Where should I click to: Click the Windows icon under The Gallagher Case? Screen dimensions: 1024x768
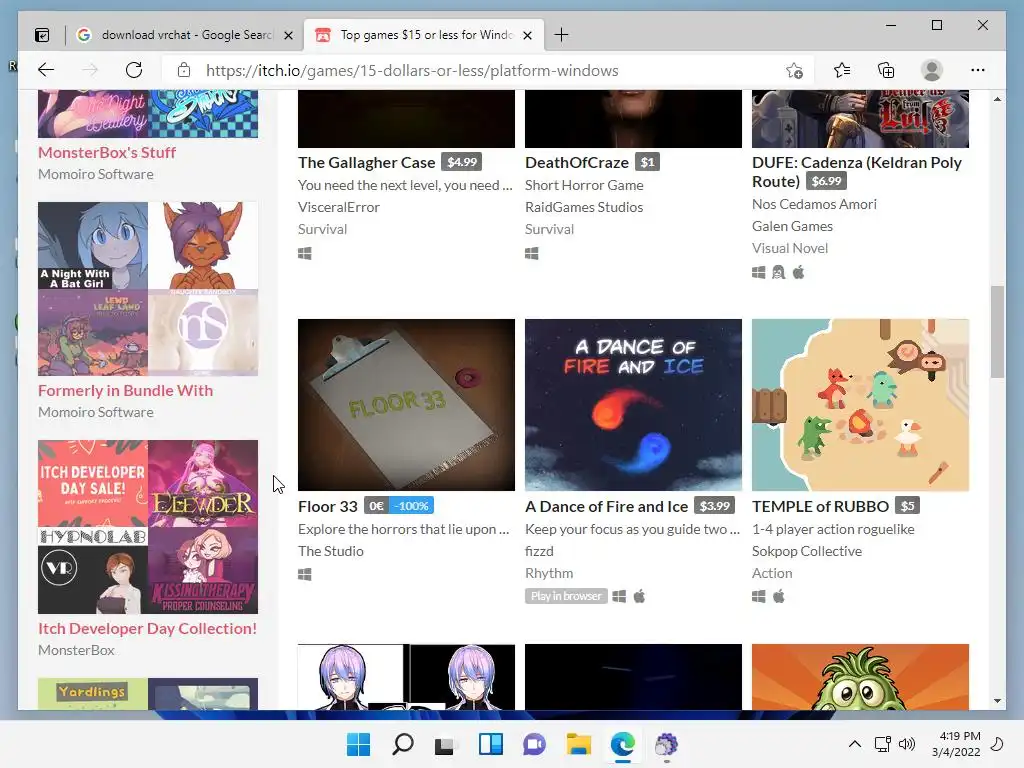pos(304,253)
